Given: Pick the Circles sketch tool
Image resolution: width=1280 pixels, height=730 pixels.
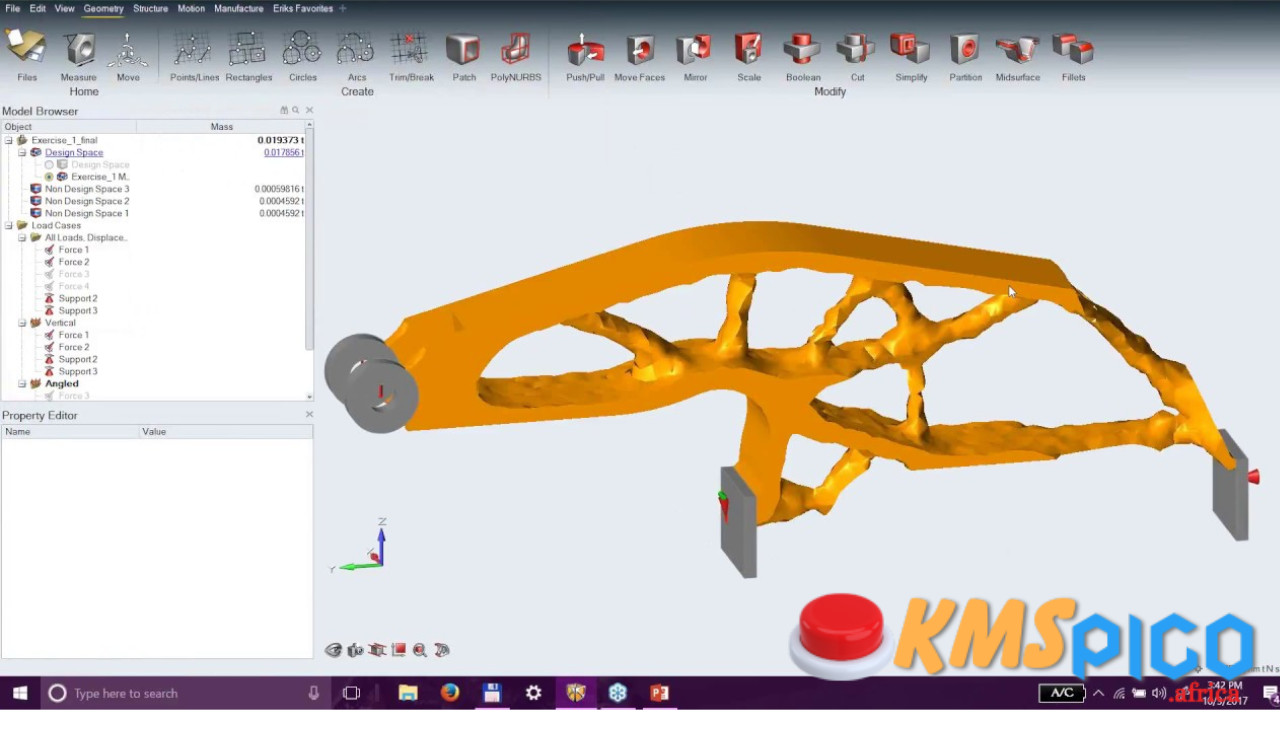Looking at the screenshot, I should (302, 56).
